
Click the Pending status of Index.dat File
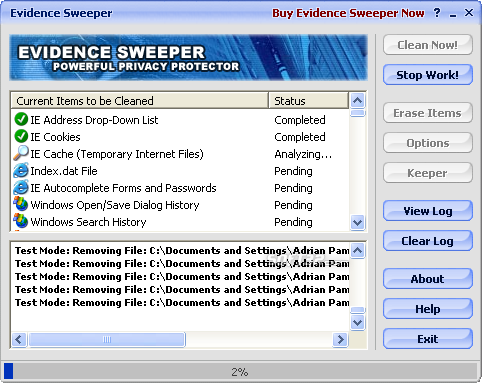click(x=293, y=171)
